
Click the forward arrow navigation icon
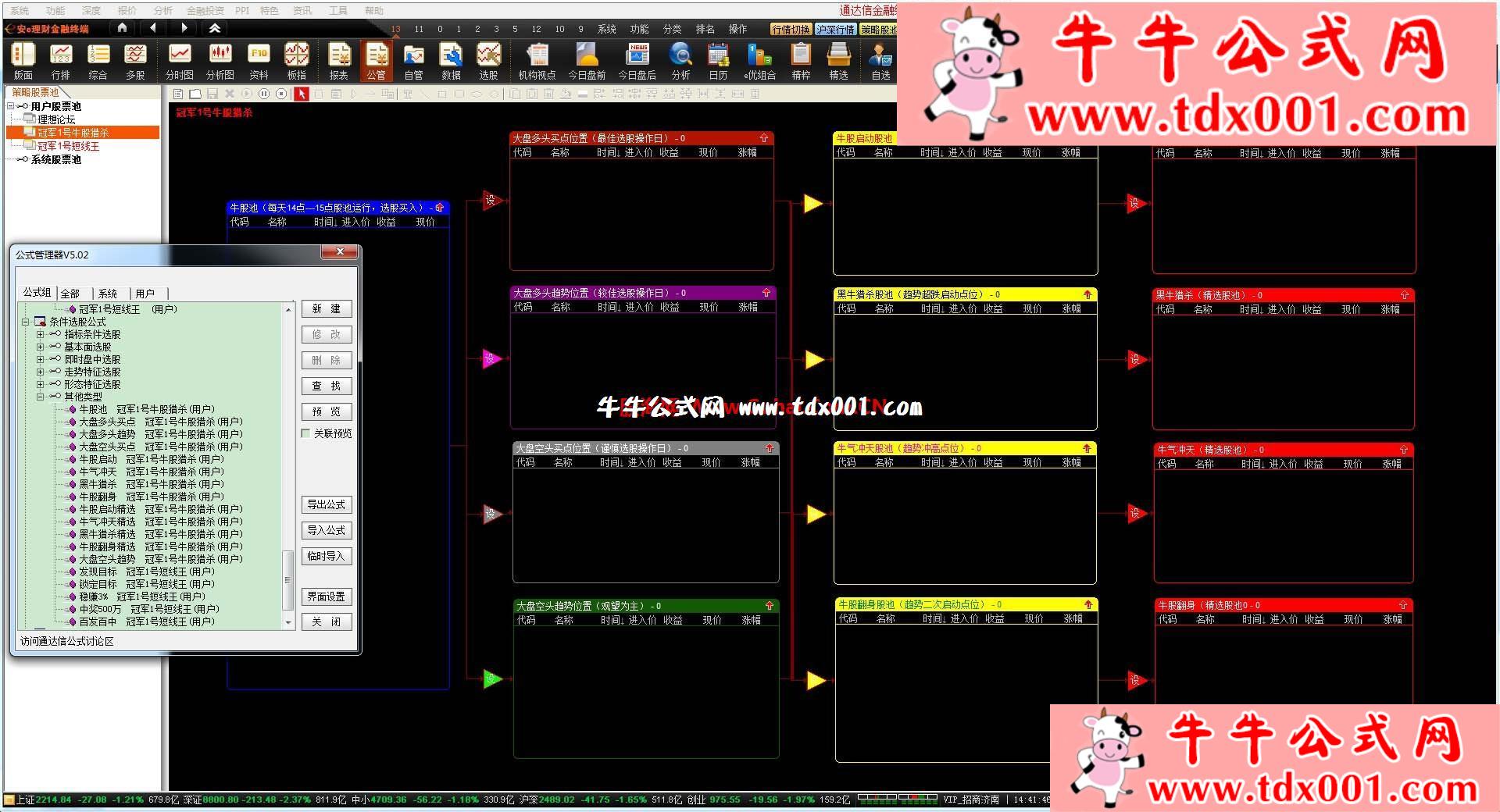184,28
